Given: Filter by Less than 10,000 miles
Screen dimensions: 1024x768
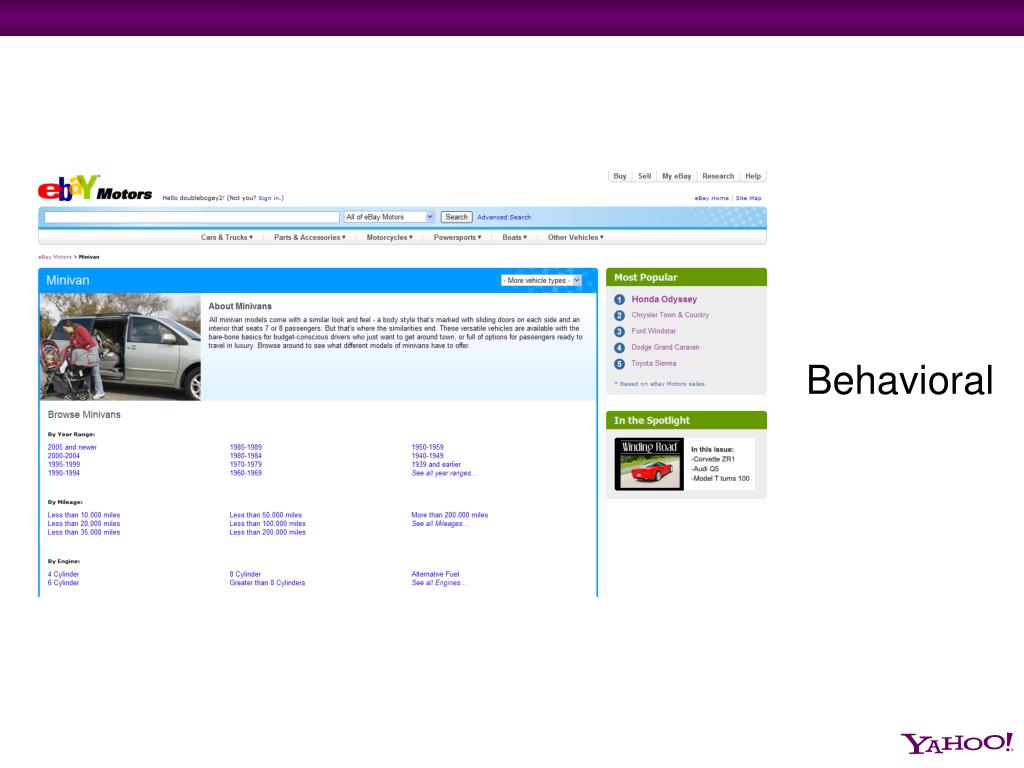Looking at the screenshot, I should click(x=84, y=515).
